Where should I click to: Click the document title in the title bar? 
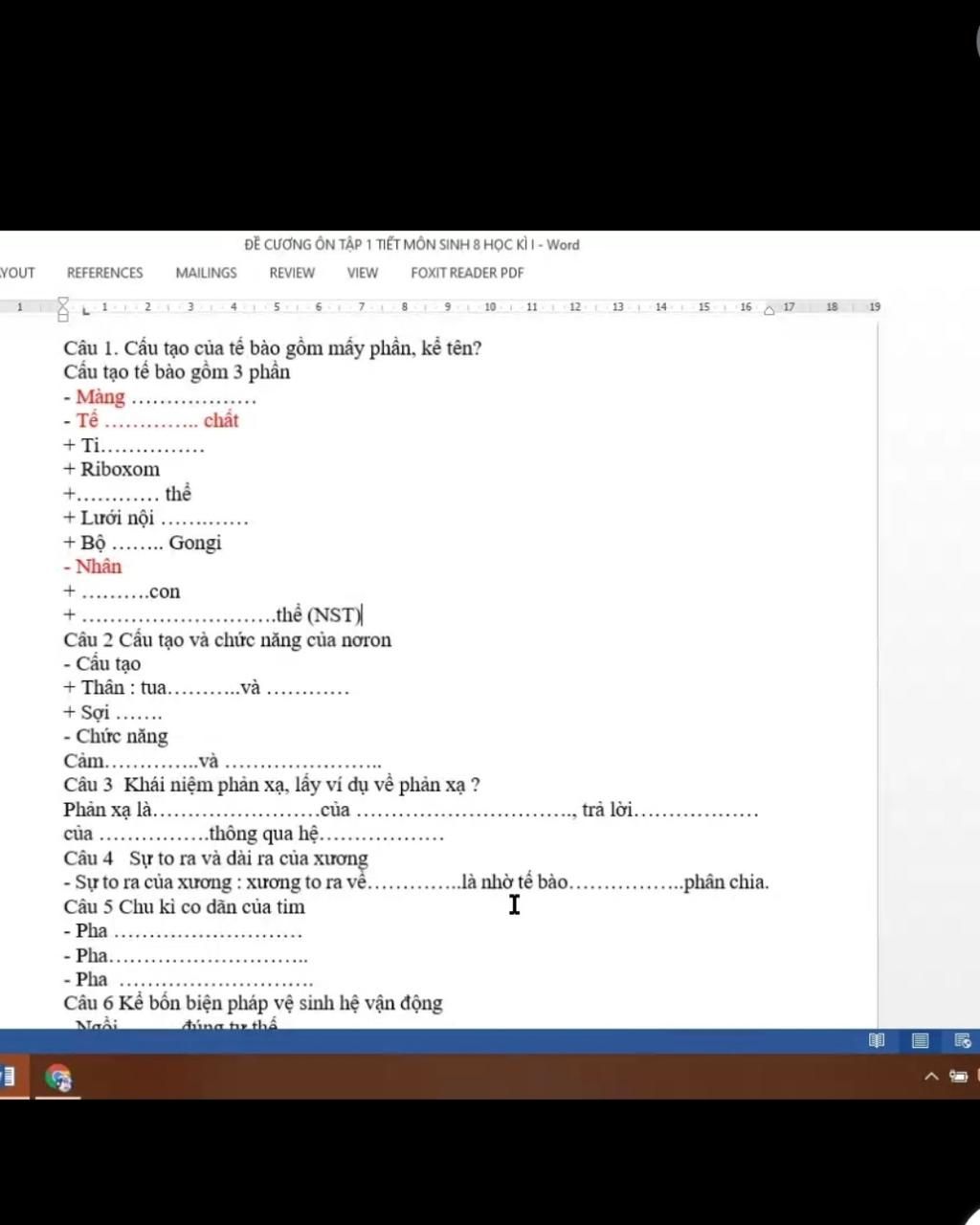point(412,244)
